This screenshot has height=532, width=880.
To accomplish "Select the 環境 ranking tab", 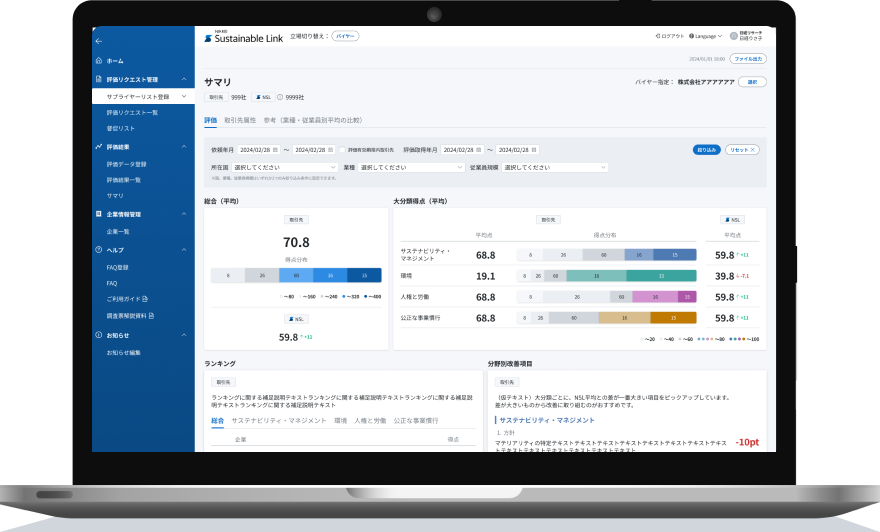I will (340, 420).
